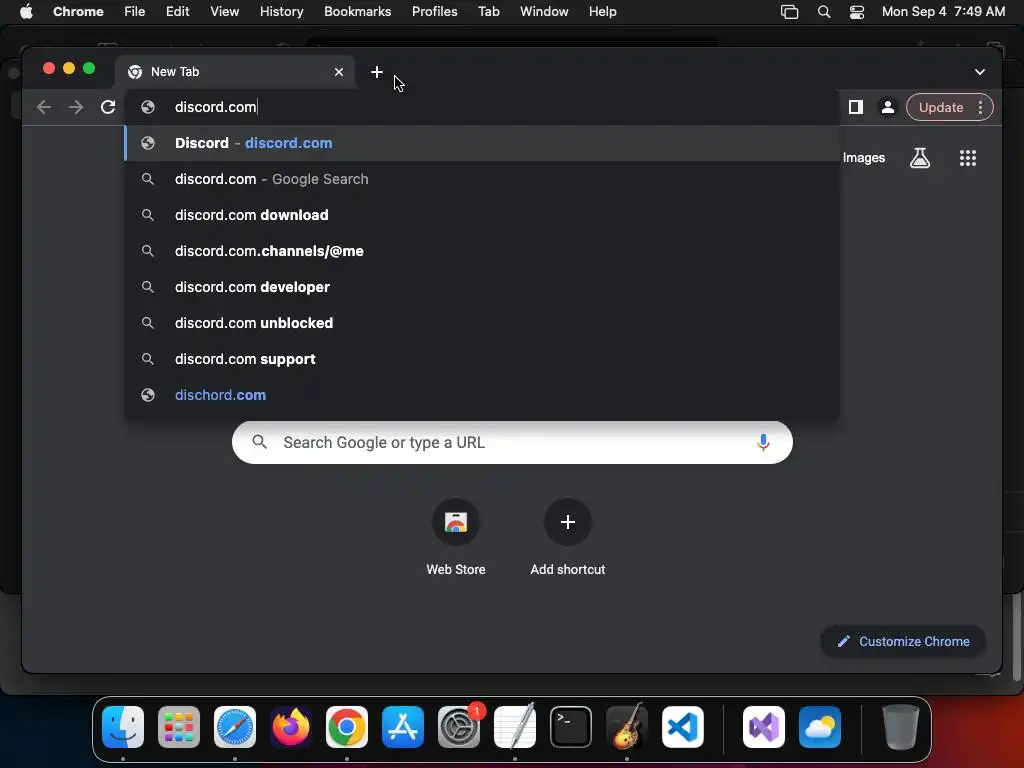The height and width of the screenshot is (768, 1024).
Task: Open the Profiles menu
Action: [434, 12]
